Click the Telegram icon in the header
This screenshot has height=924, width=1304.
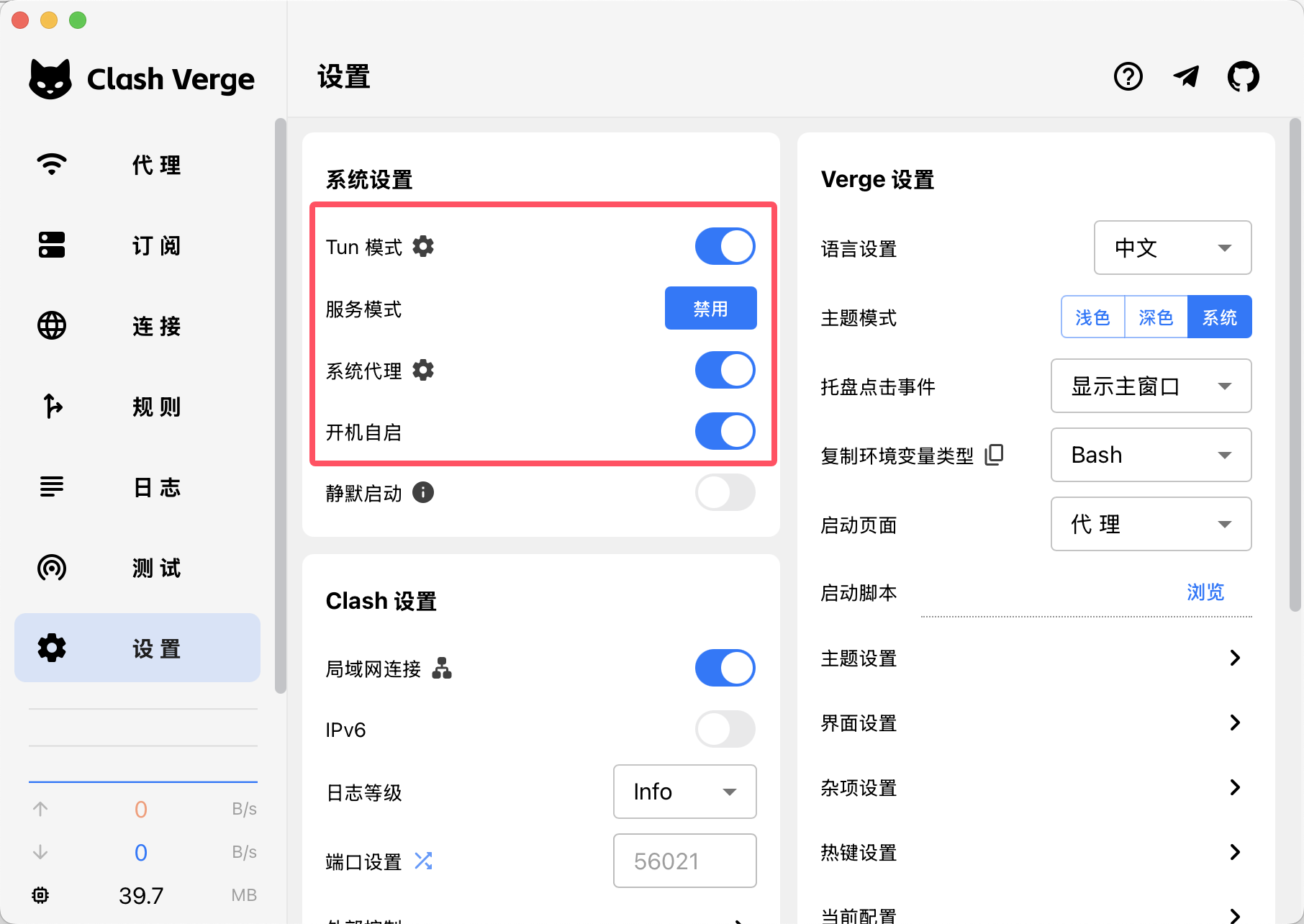(1186, 76)
